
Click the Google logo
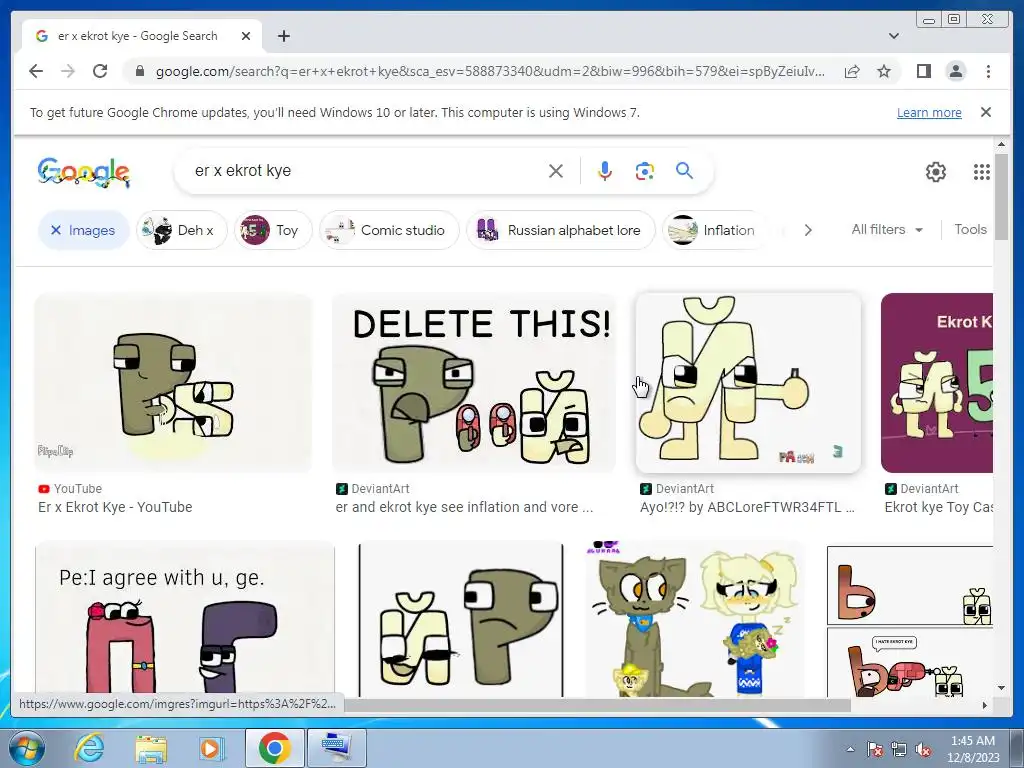(84, 172)
